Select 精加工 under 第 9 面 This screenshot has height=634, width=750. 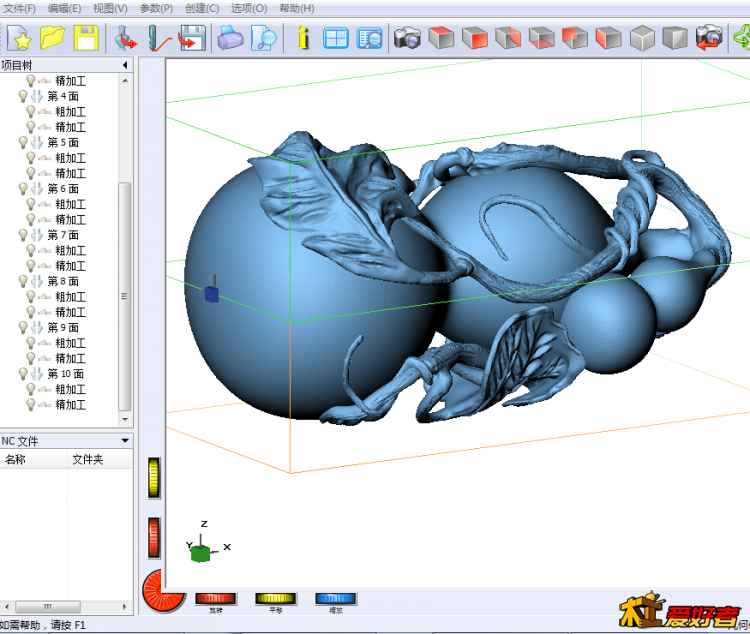70,358
